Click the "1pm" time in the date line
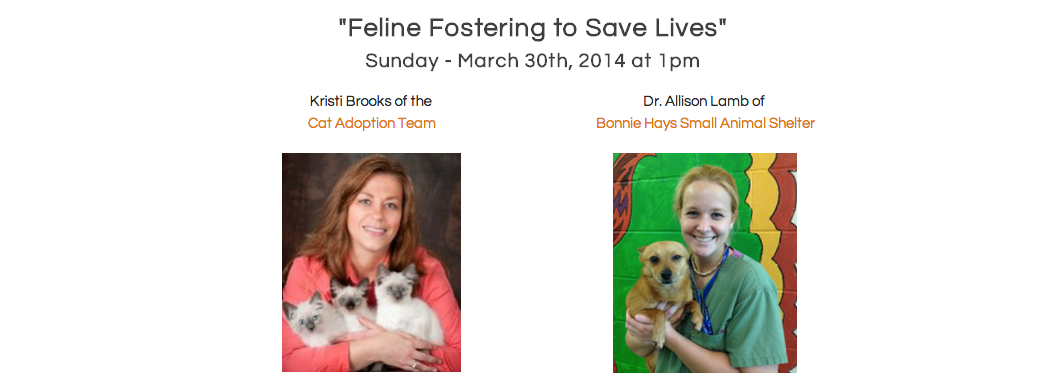 pos(679,61)
